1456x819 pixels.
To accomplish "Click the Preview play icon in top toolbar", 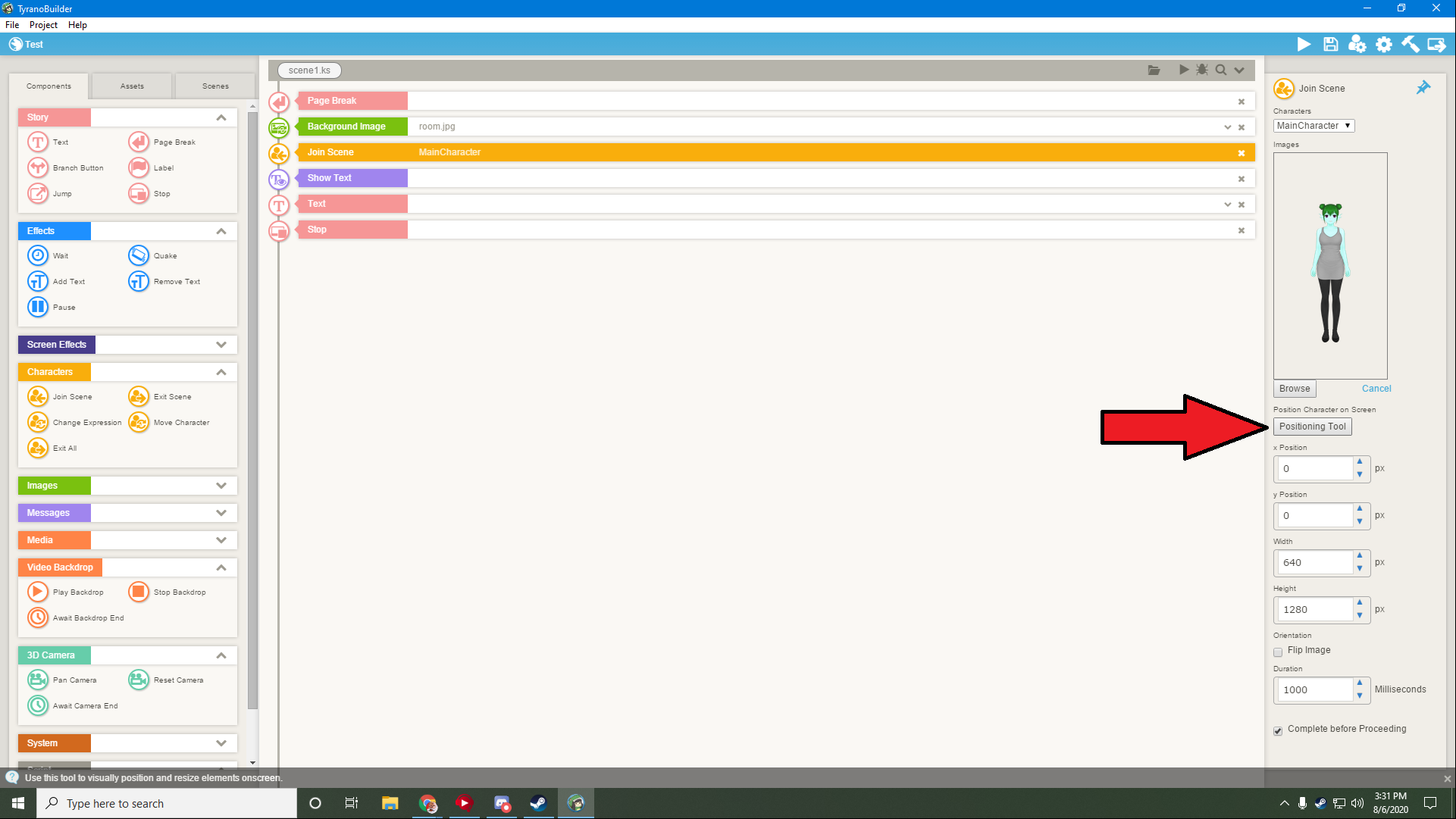I will (x=1304, y=45).
